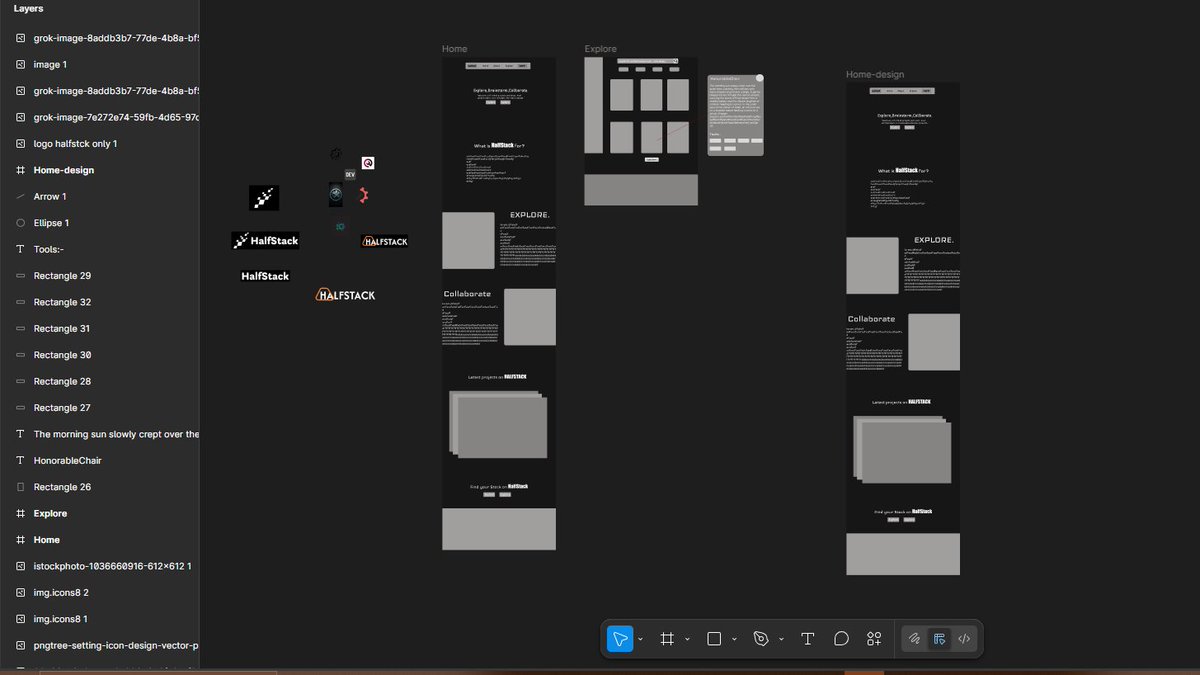Click the rectangle icon of Rectangle 26 layer

pos(20,487)
